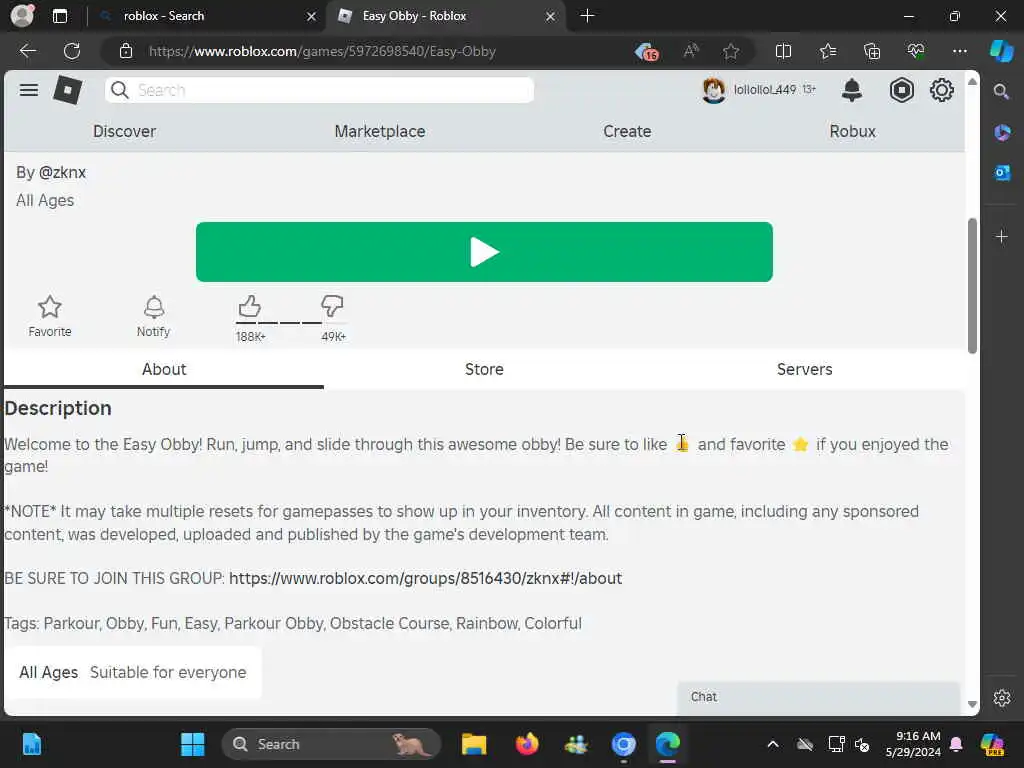Open Edge tab actions menu icon

click(x=59, y=16)
